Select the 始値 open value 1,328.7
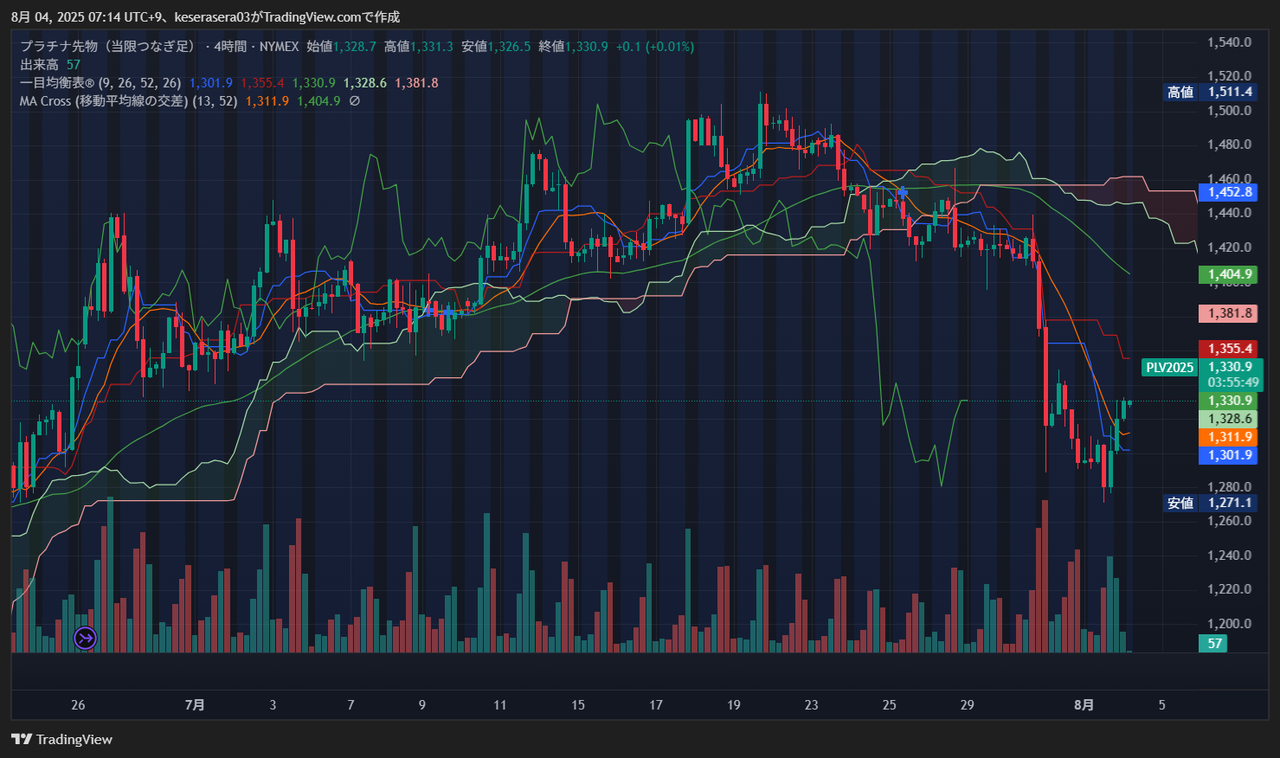Image resolution: width=1280 pixels, height=758 pixels. point(355,46)
